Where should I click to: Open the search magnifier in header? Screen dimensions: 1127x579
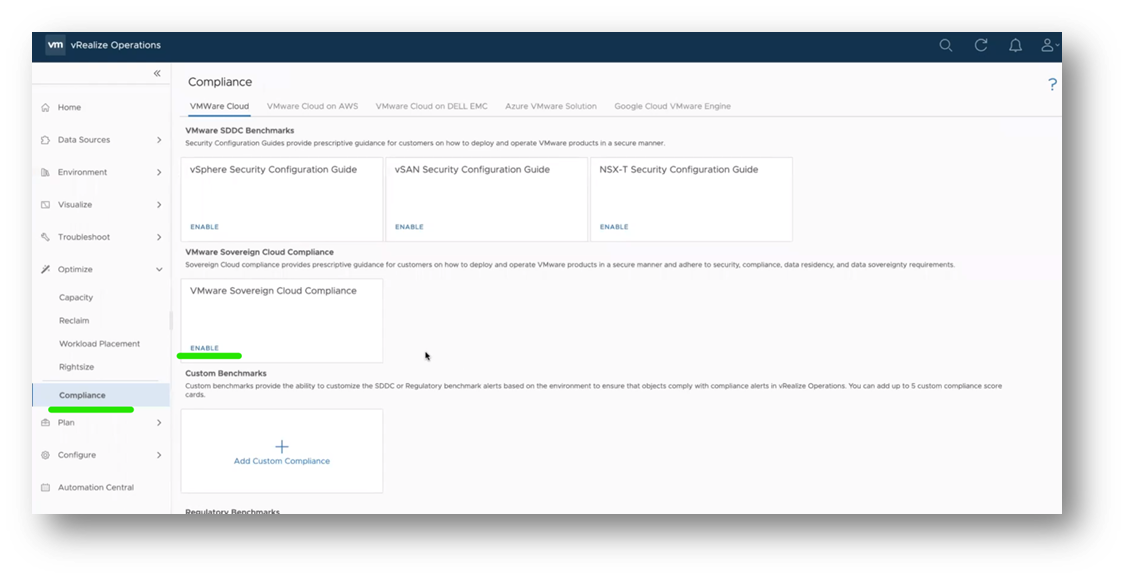[x=946, y=45]
